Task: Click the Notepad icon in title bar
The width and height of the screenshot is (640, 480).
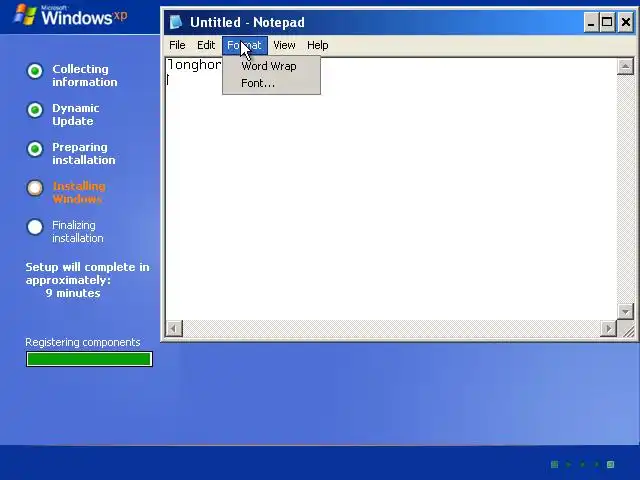Action: point(176,22)
